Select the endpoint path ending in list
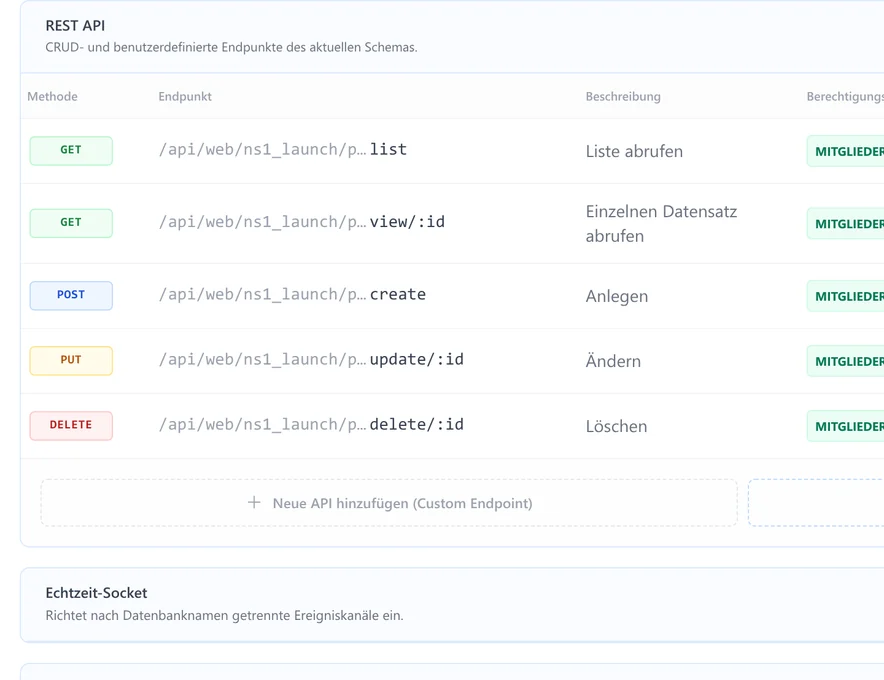884x680 pixels. click(282, 150)
